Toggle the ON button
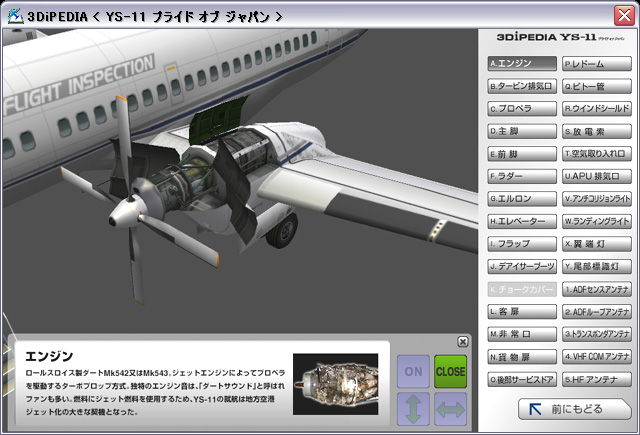 [413, 371]
